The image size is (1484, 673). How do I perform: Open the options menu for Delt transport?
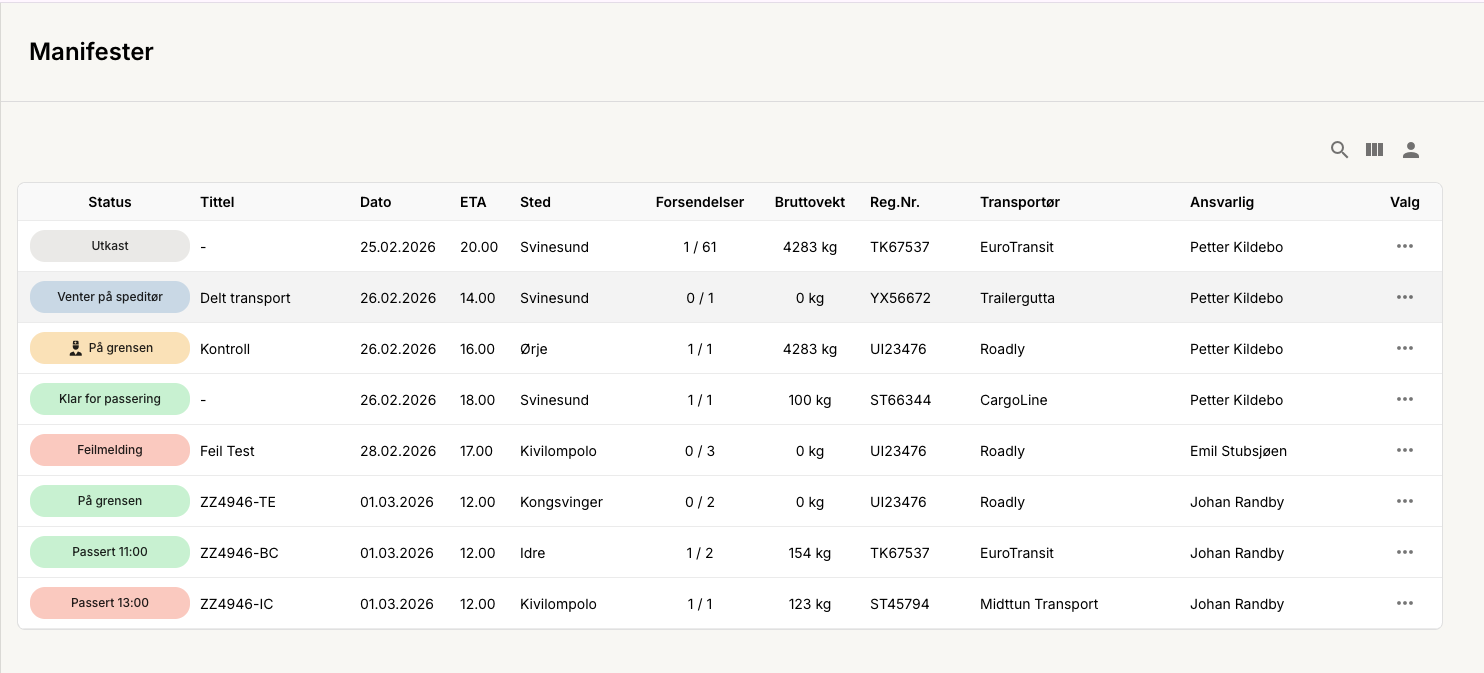[1405, 297]
